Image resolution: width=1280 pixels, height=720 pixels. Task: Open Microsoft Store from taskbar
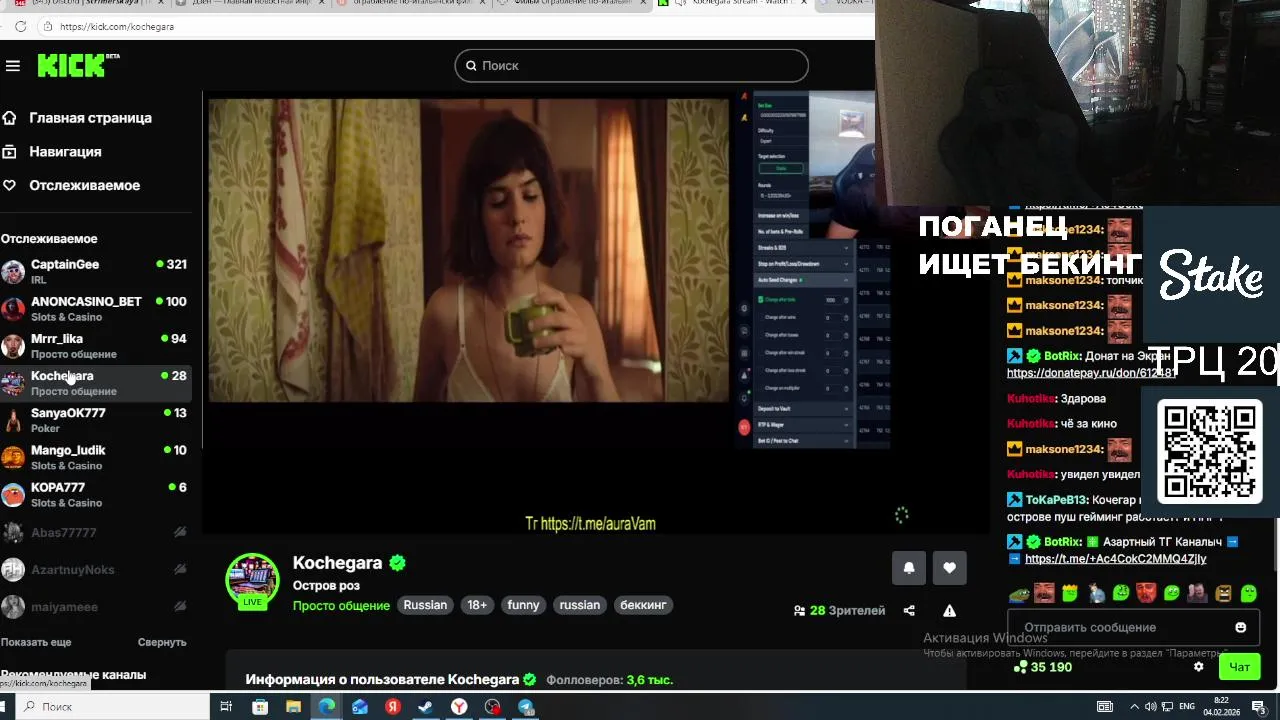[x=260, y=707]
